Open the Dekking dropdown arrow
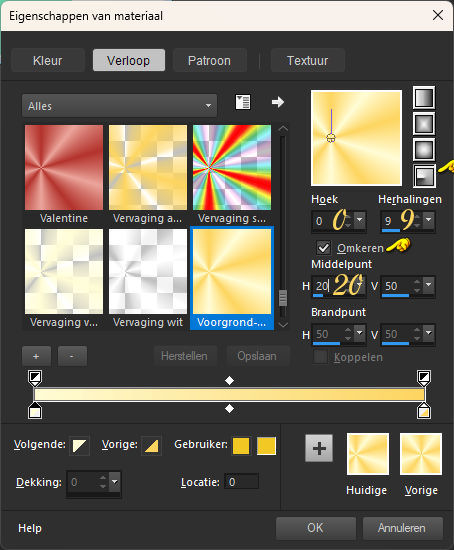 click(x=114, y=481)
